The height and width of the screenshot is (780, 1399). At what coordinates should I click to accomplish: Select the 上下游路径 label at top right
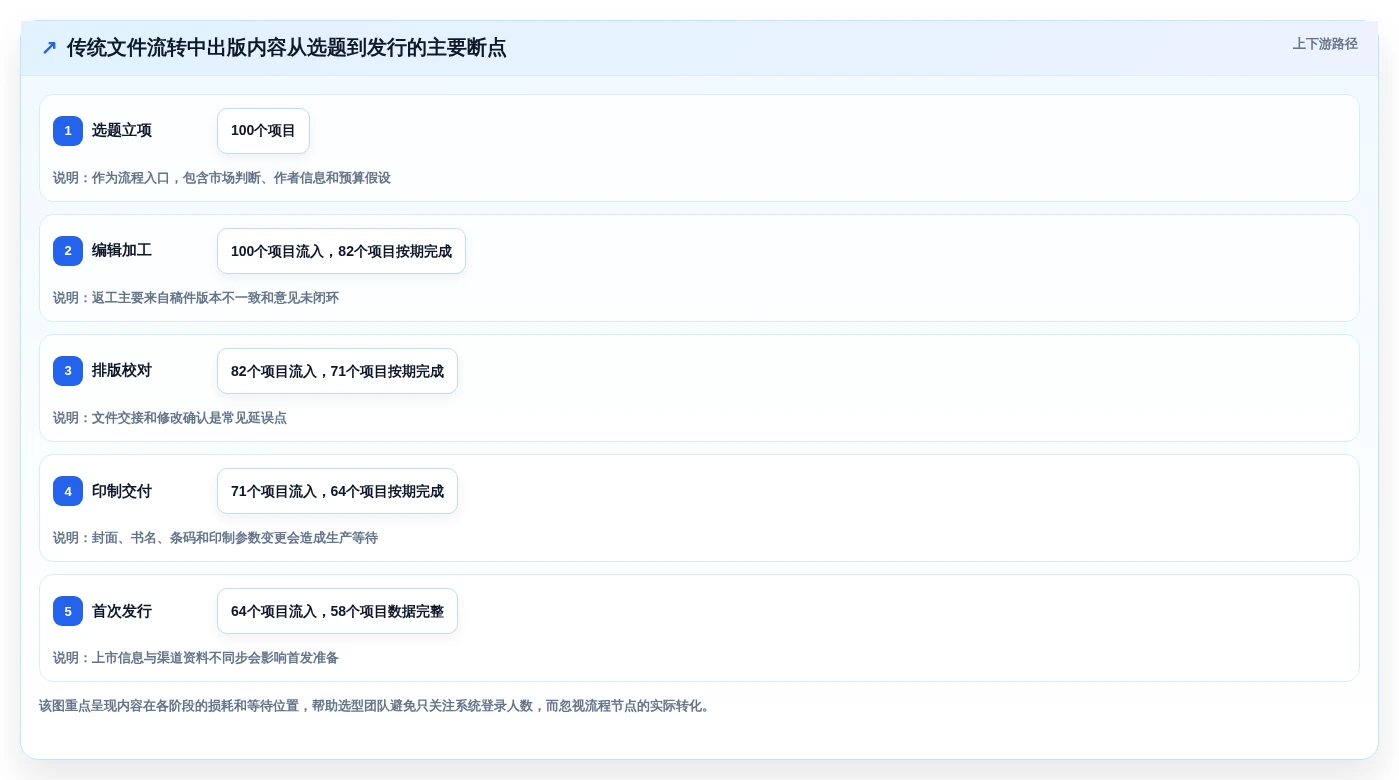click(x=1325, y=44)
